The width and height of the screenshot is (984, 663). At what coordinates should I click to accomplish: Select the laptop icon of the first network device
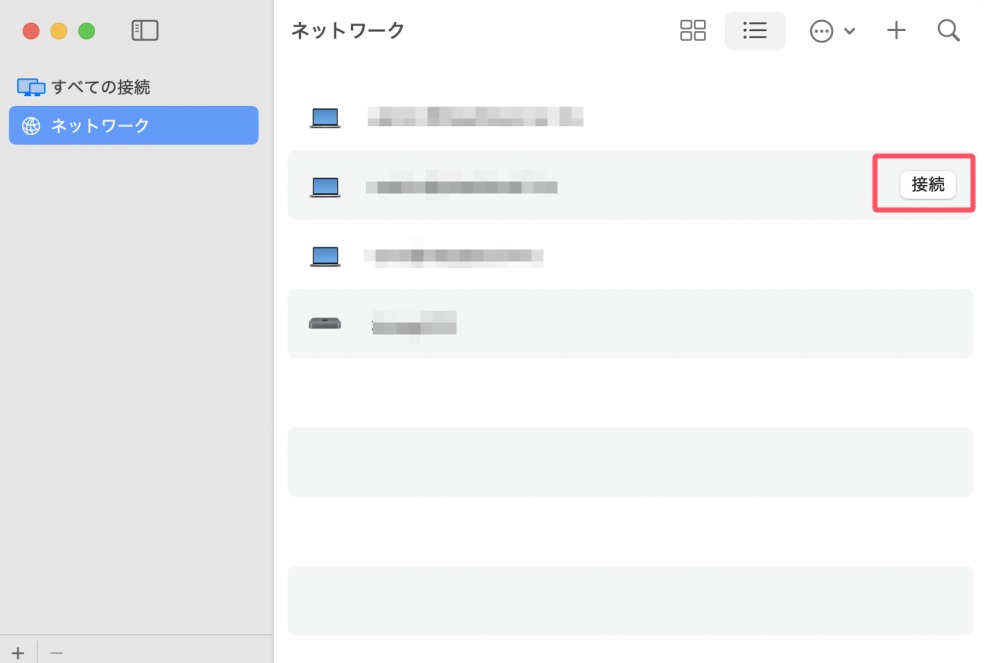coord(324,116)
